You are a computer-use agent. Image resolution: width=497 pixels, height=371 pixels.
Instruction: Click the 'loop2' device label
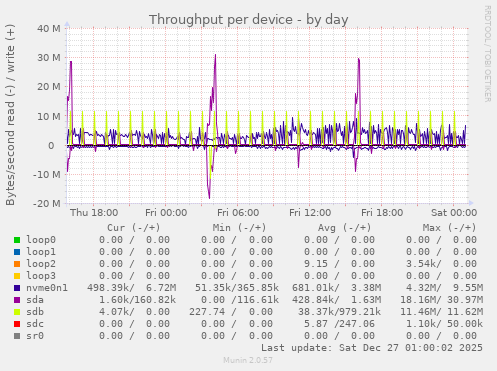click(x=41, y=264)
